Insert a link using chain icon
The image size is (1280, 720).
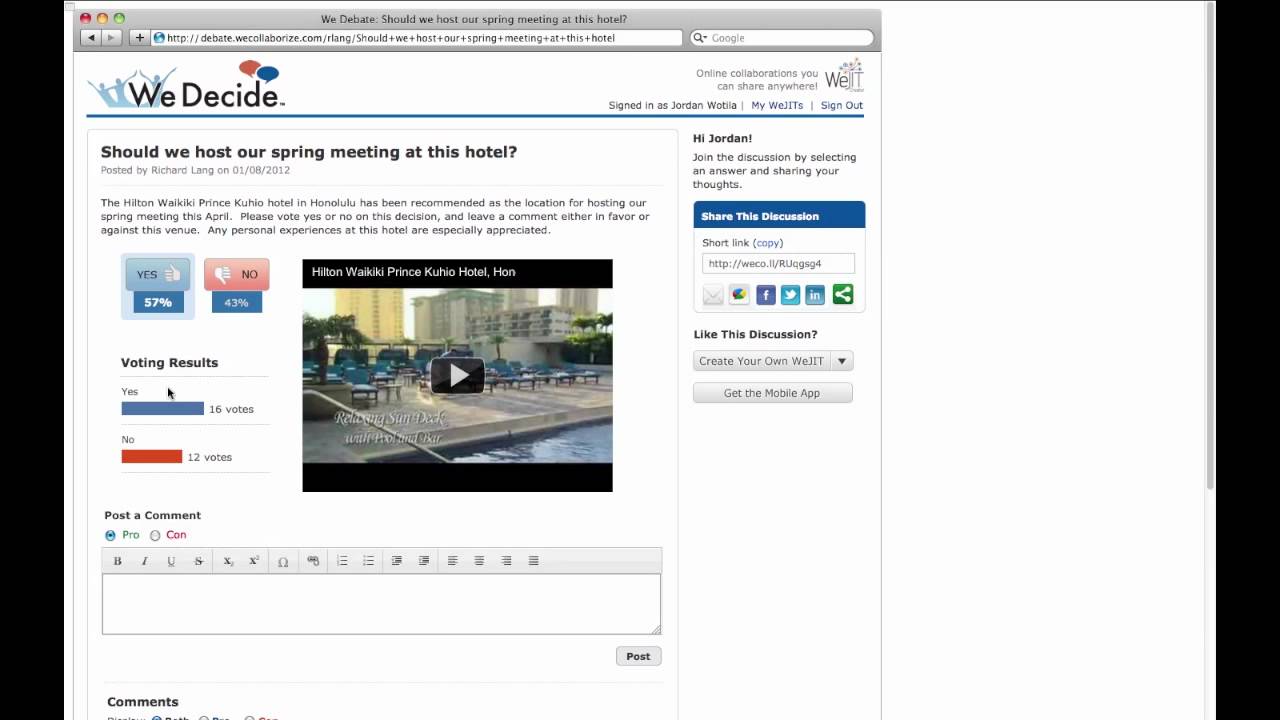click(x=313, y=561)
